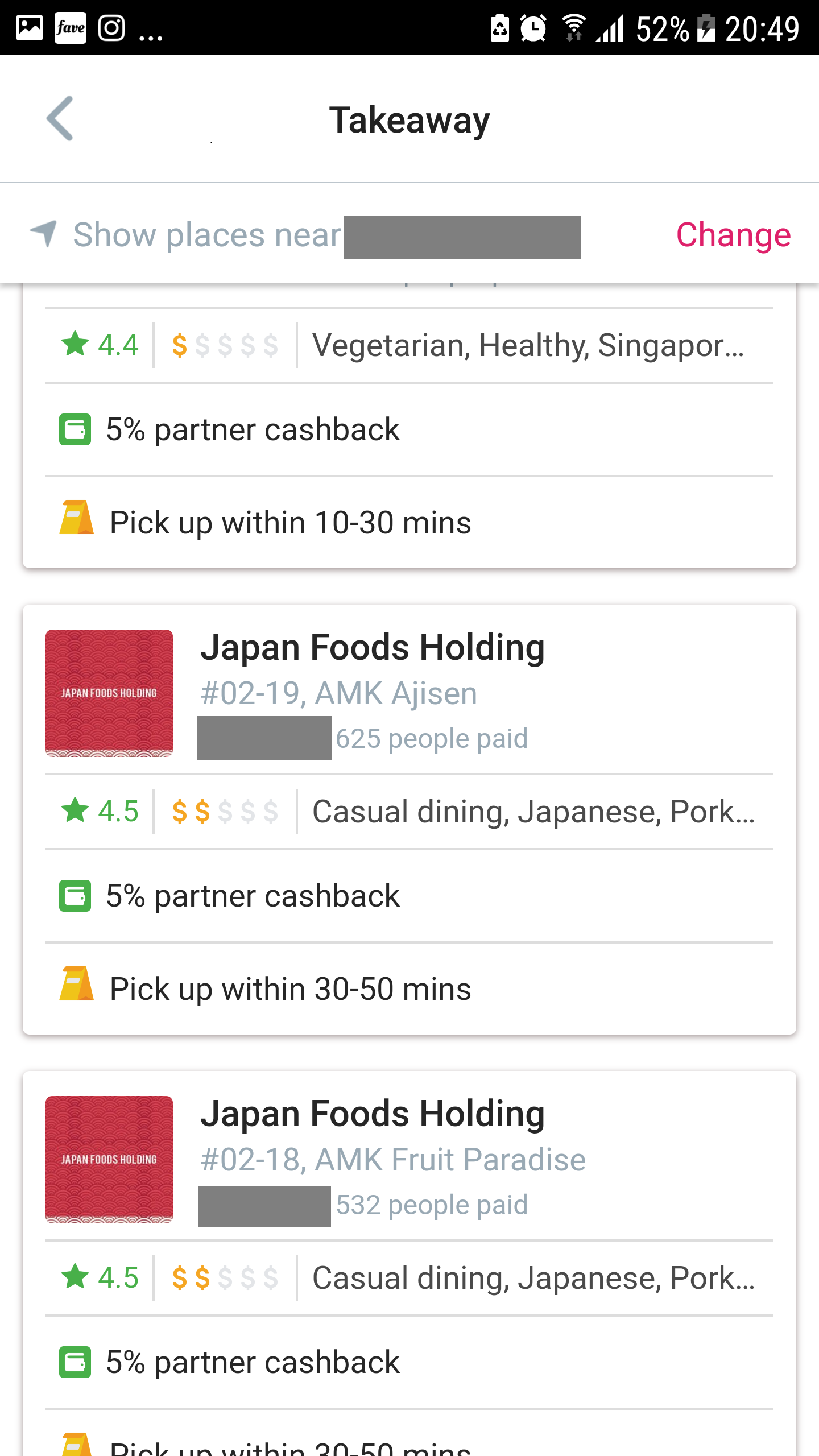This screenshot has width=819, height=1456.
Task: Tap the yellow pickup bag icon for AMK Ajisen
Action: point(76,983)
